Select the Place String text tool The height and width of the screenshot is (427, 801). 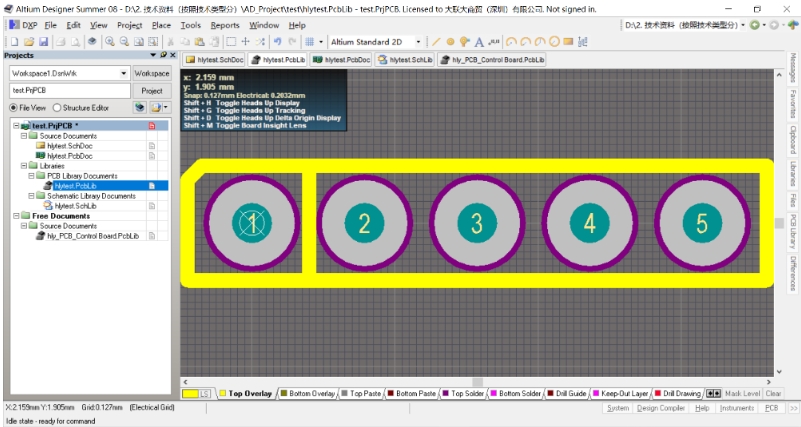(479, 42)
